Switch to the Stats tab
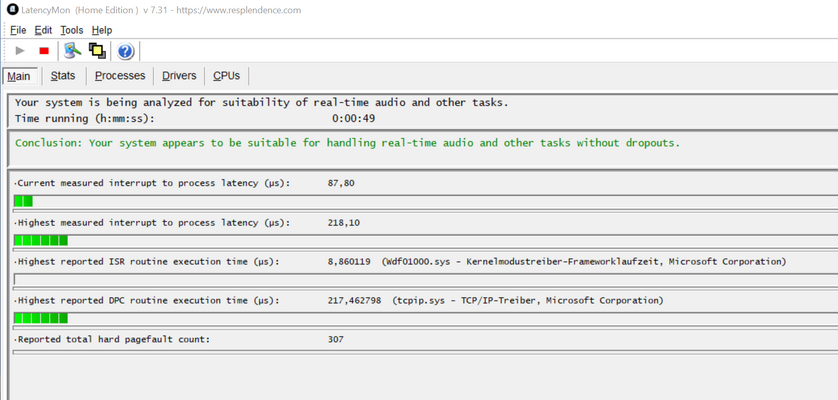 click(x=63, y=76)
